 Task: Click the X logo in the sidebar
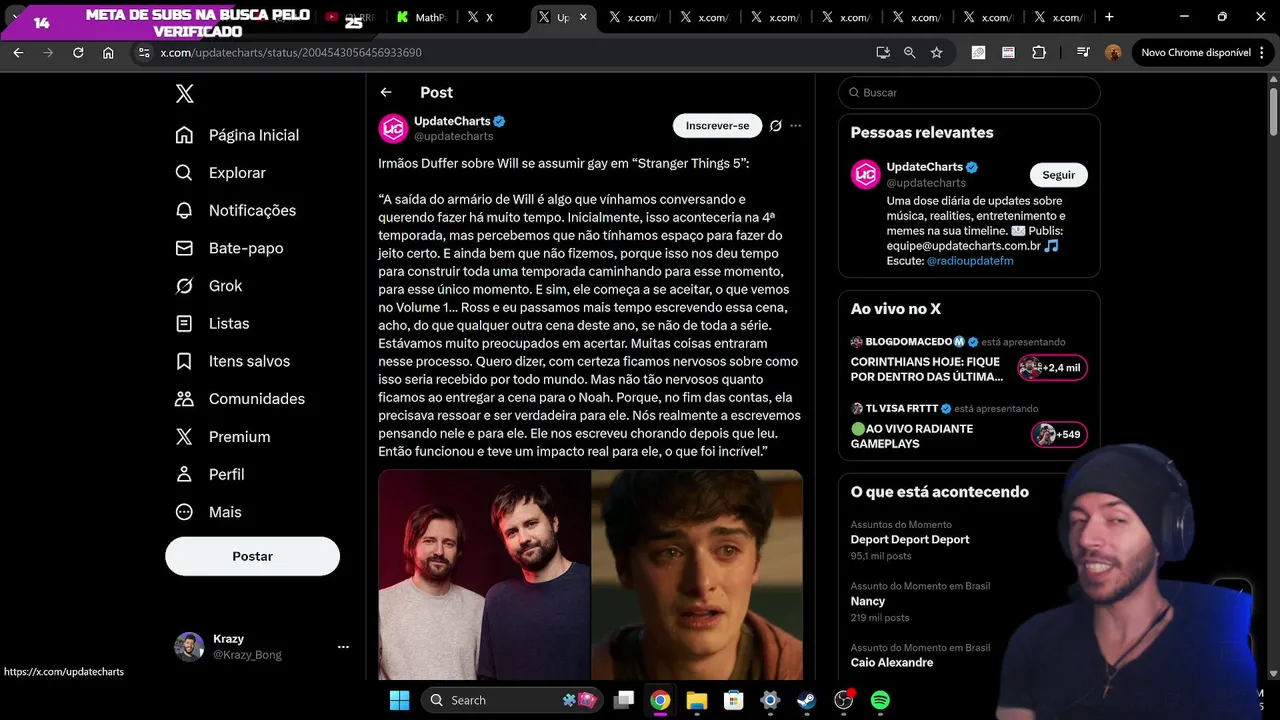[x=184, y=94]
